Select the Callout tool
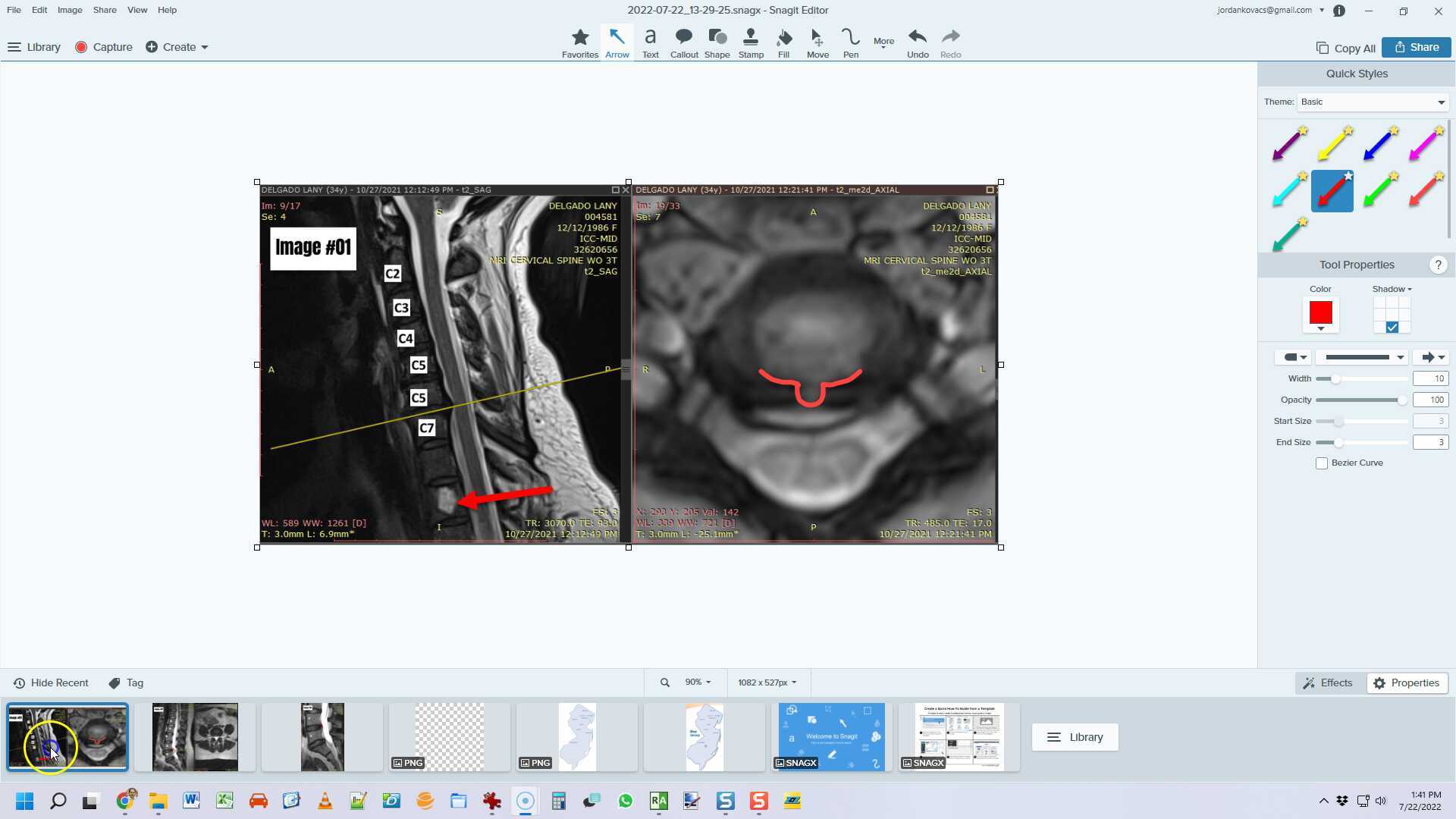Image resolution: width=1456 pixels, height=819 pixels. [683, 43]
